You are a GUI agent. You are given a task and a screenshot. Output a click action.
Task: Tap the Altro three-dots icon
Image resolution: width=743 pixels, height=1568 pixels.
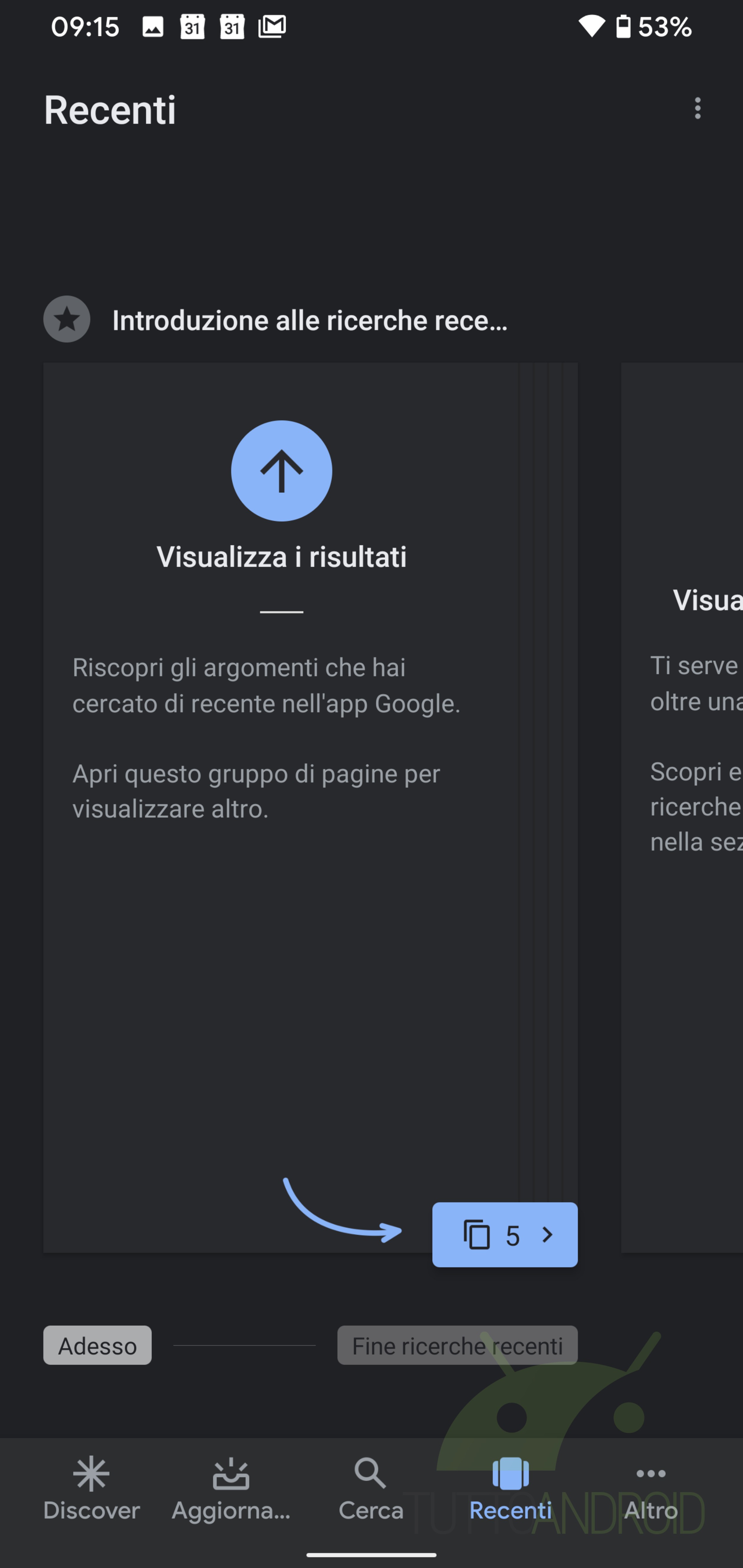pyautogui.click(x=650, y=1474)
